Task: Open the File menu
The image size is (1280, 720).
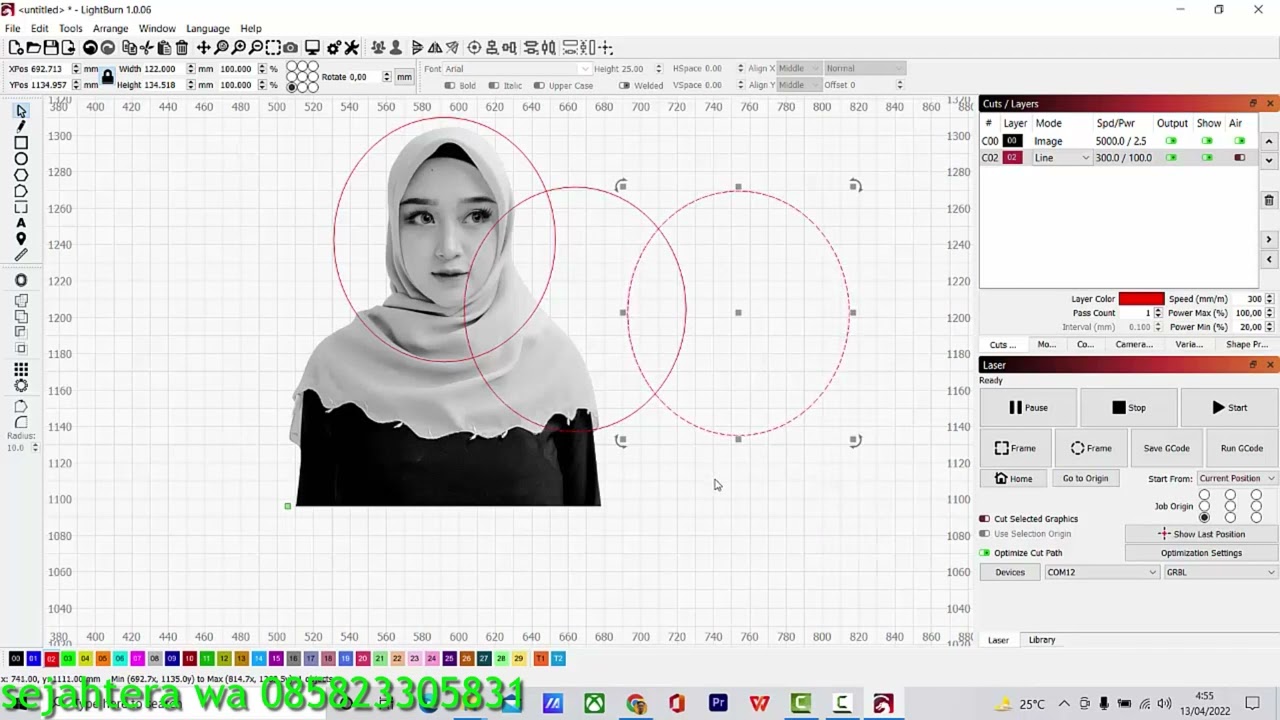Action: click(x=12, y=29)
